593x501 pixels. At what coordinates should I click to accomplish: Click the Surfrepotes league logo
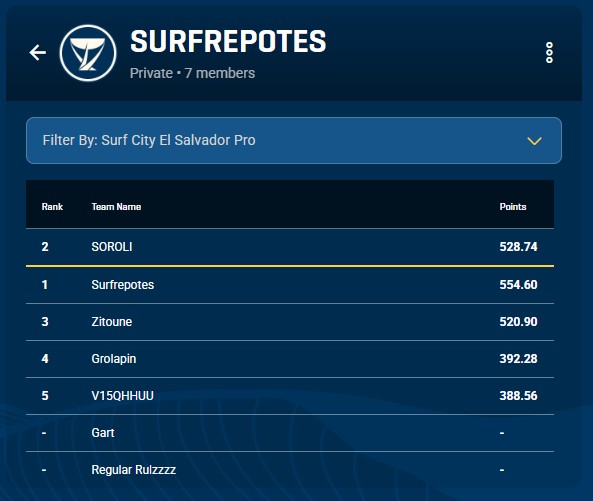pyautogui.click(x=88, y=53)
